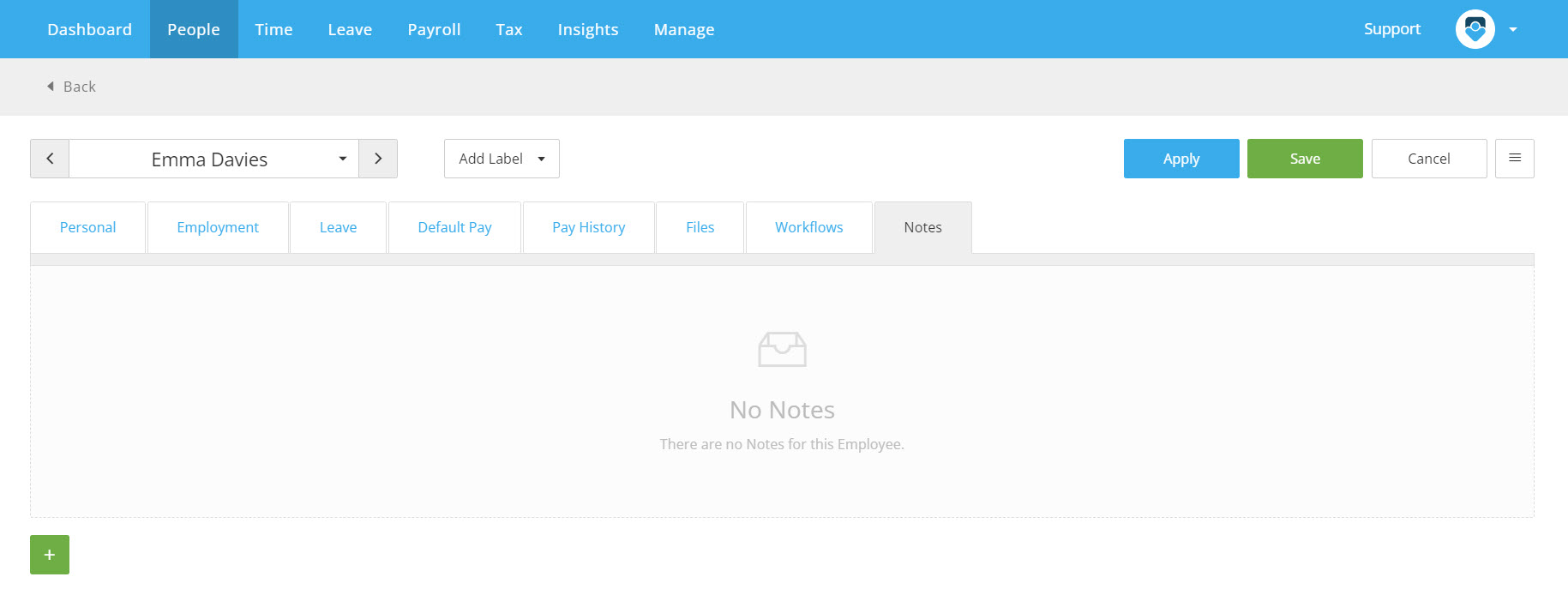Switch to the Pay History tab
Screen dimensions: 1568x601
click(x=589, y=227)
